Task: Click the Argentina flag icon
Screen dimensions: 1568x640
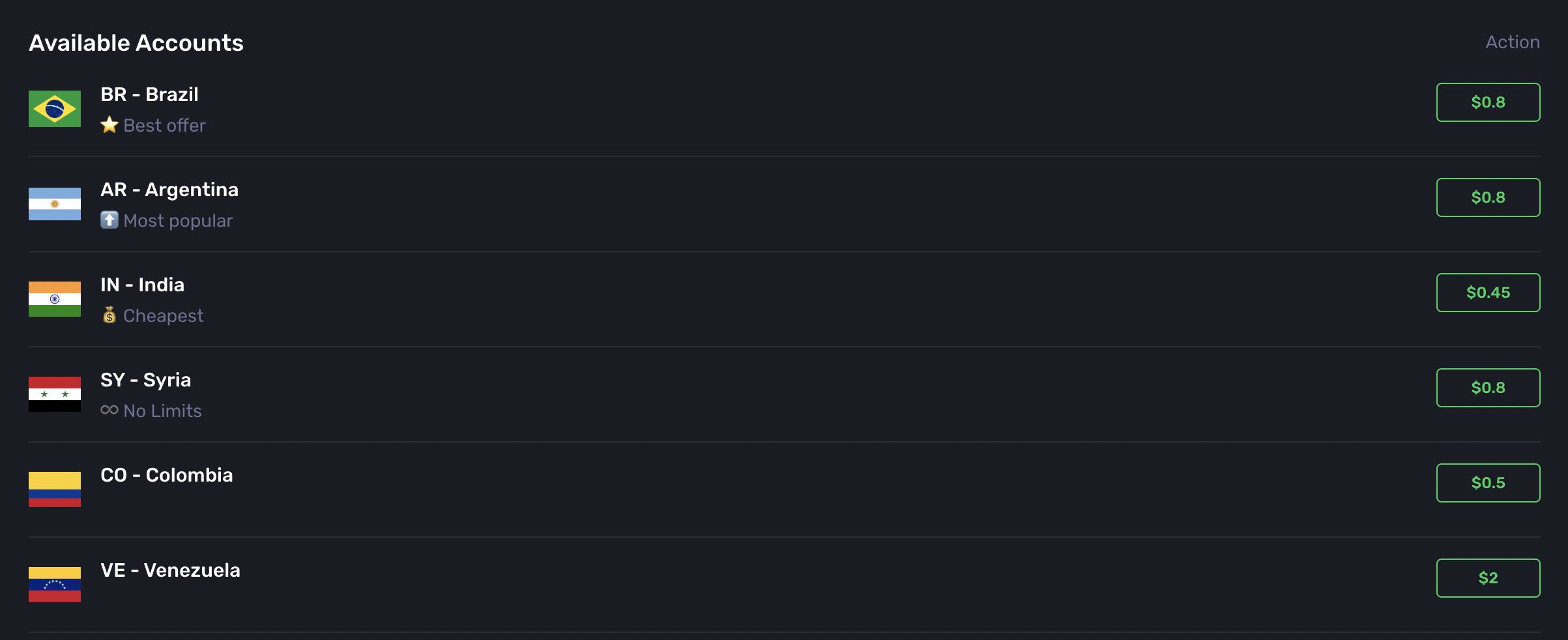Action: point(55,204)
